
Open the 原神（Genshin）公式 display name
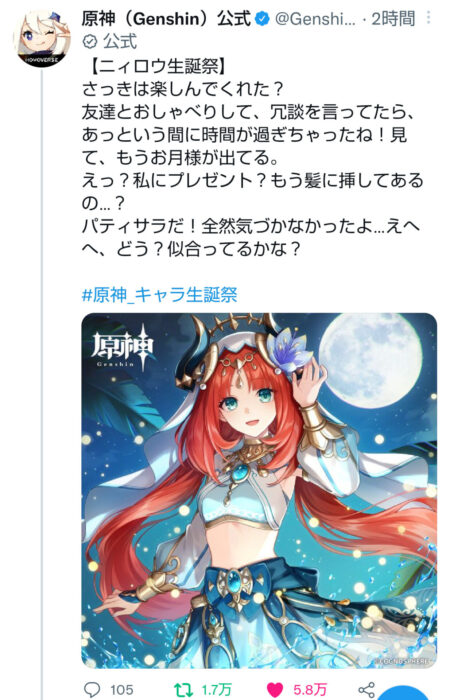(167, 19)
